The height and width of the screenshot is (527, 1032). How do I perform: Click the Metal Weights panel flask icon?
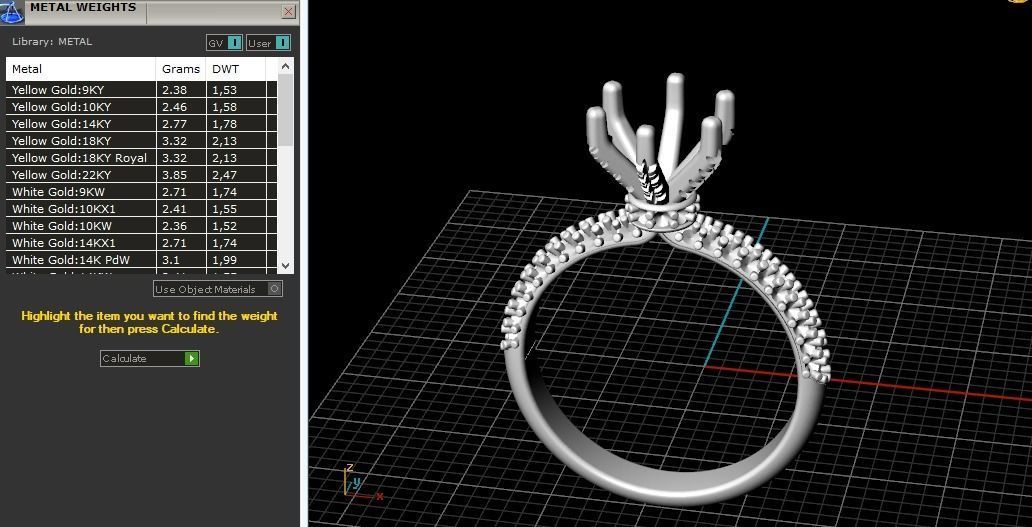(12, 12)
